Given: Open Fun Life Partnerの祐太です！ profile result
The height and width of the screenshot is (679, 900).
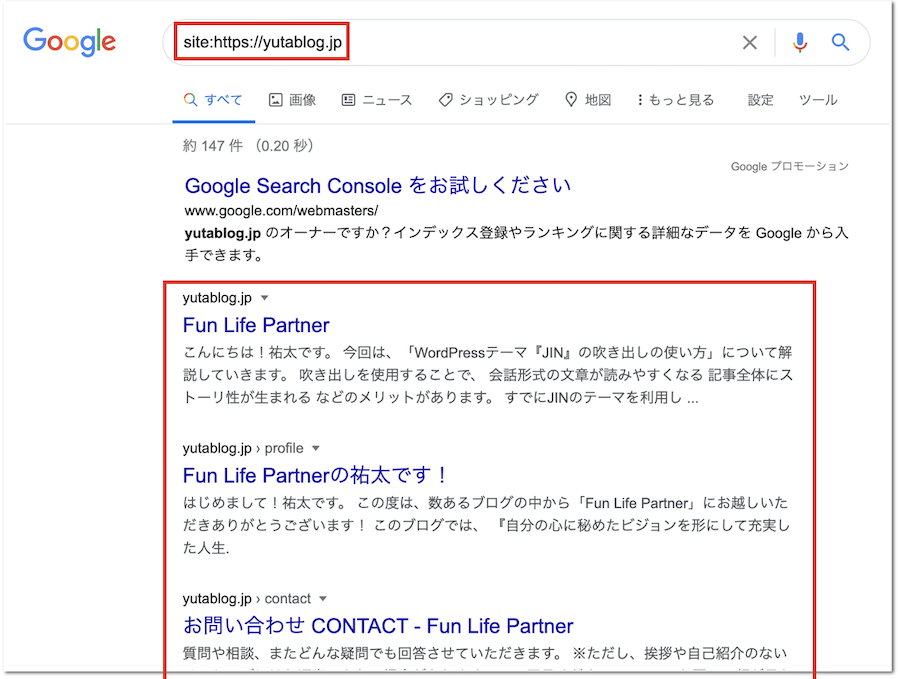Looking at the screenshot, I should click(x=316, y=475).
